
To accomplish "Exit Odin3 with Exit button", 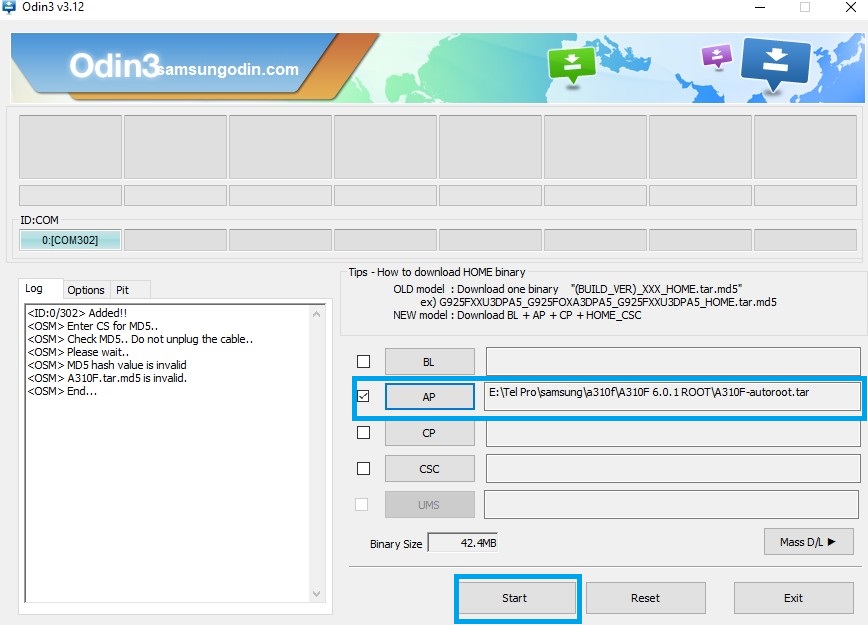I will [x=793, y=598].
